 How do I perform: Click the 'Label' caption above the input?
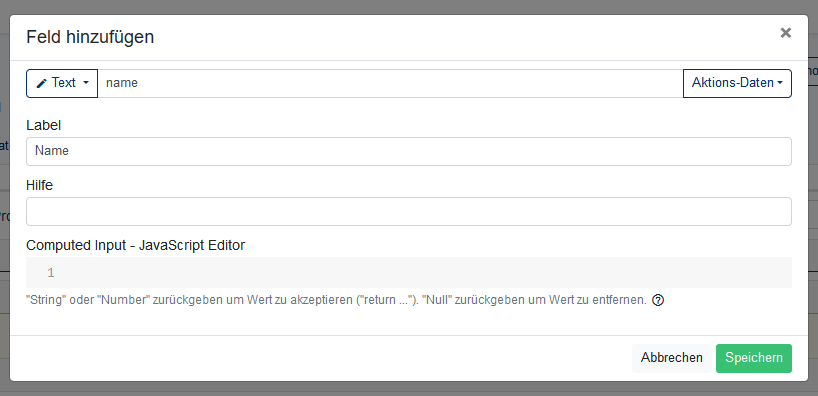click(x=44, y=125)
